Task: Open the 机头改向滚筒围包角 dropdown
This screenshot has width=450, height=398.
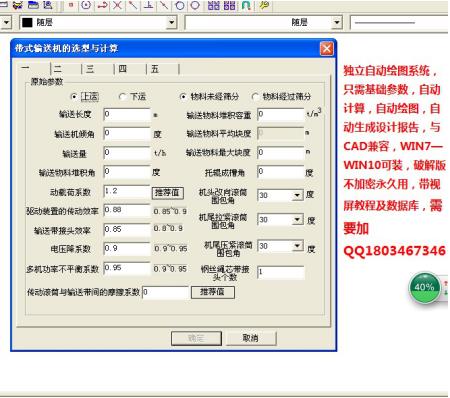Action: [x=297, y=195]
